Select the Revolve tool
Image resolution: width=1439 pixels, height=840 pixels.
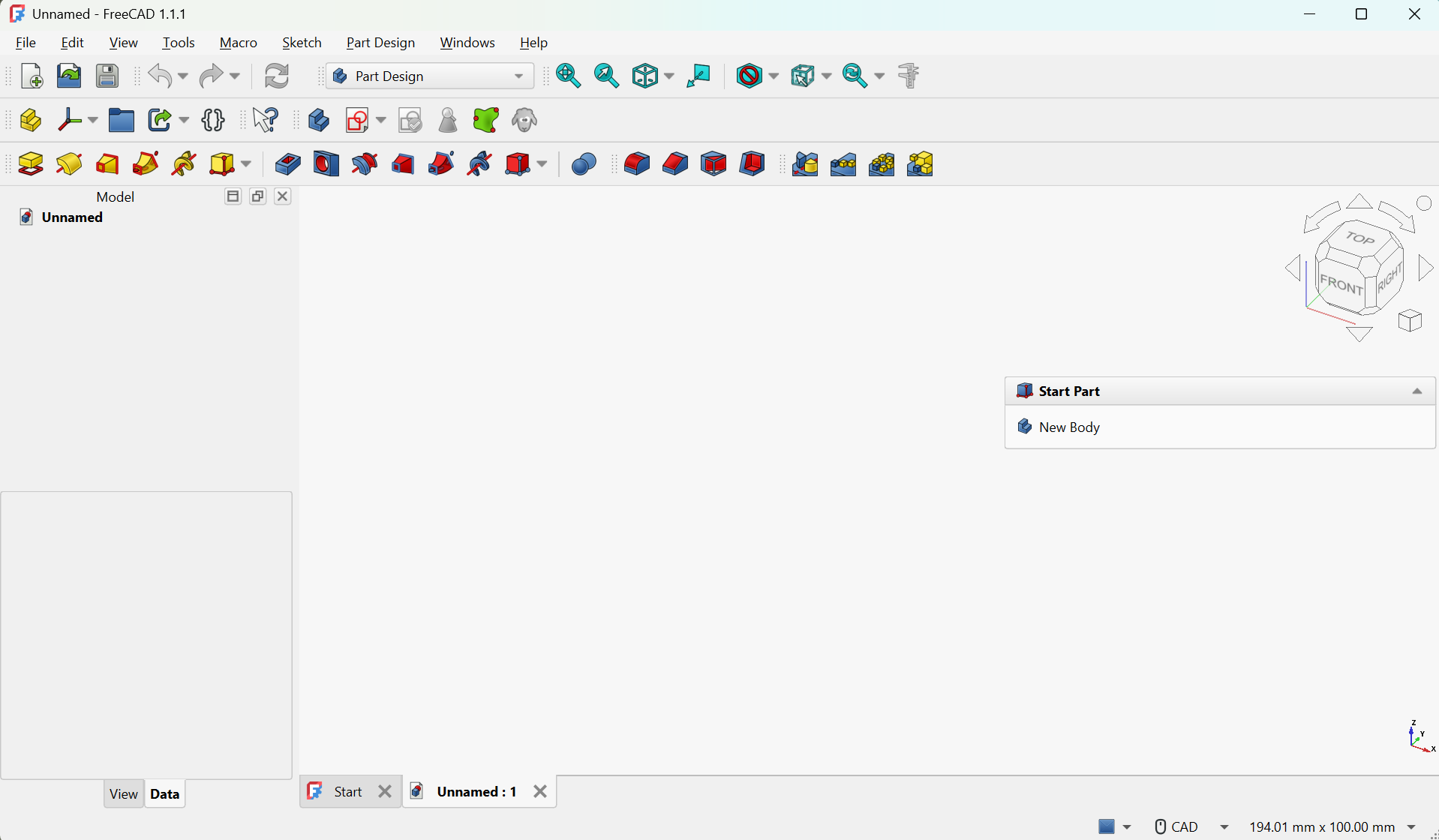pyautogui.click(x=69, y=163)
